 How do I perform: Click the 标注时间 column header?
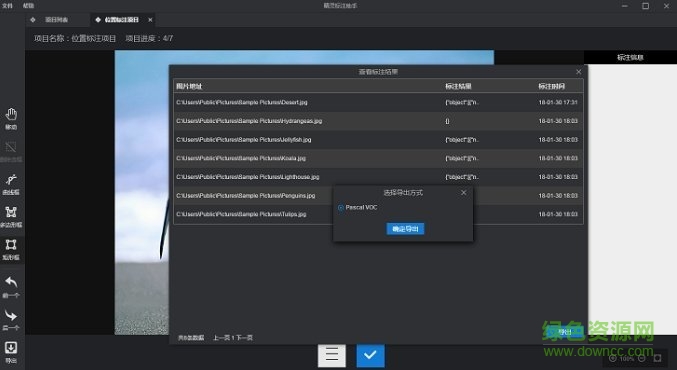coord(551,86)
